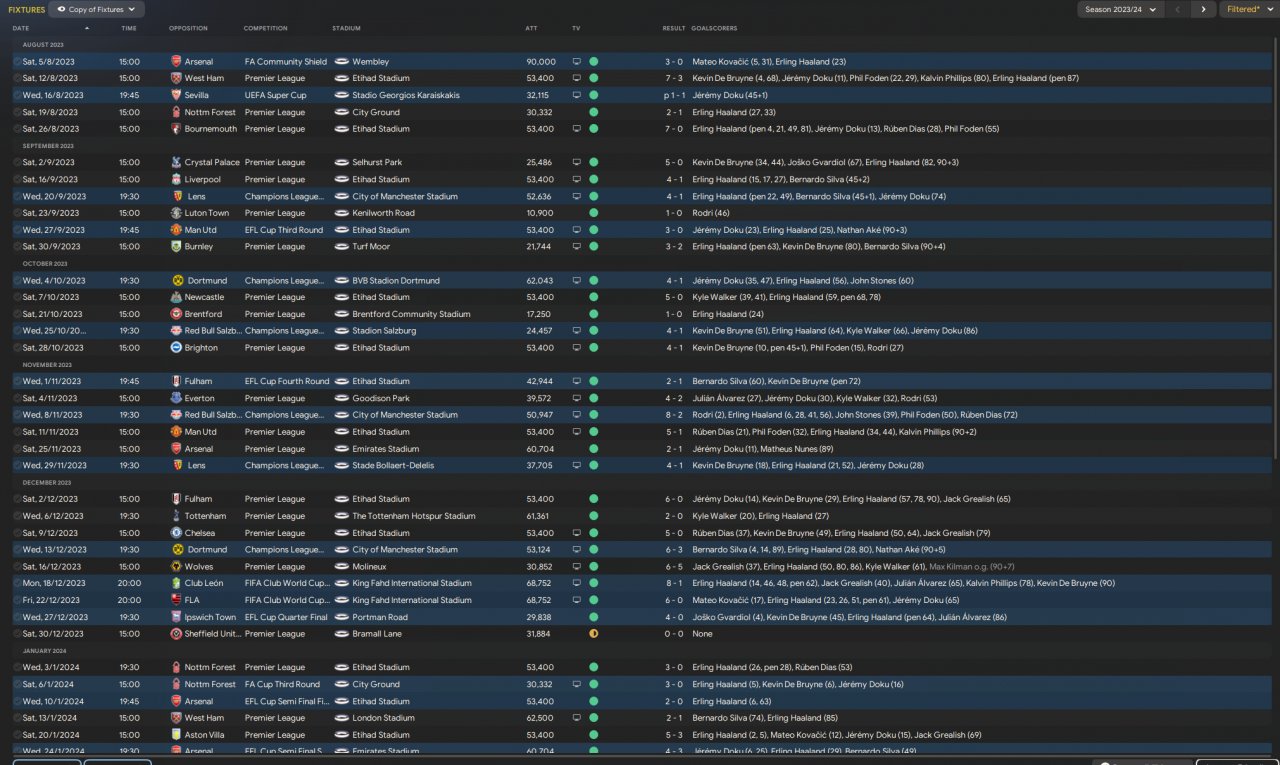Image resolution: width=1280 pixels, height=765 pixels.
Task: Click the 'Rodri (46)' goalscorer entry
Action: (711, 213)
